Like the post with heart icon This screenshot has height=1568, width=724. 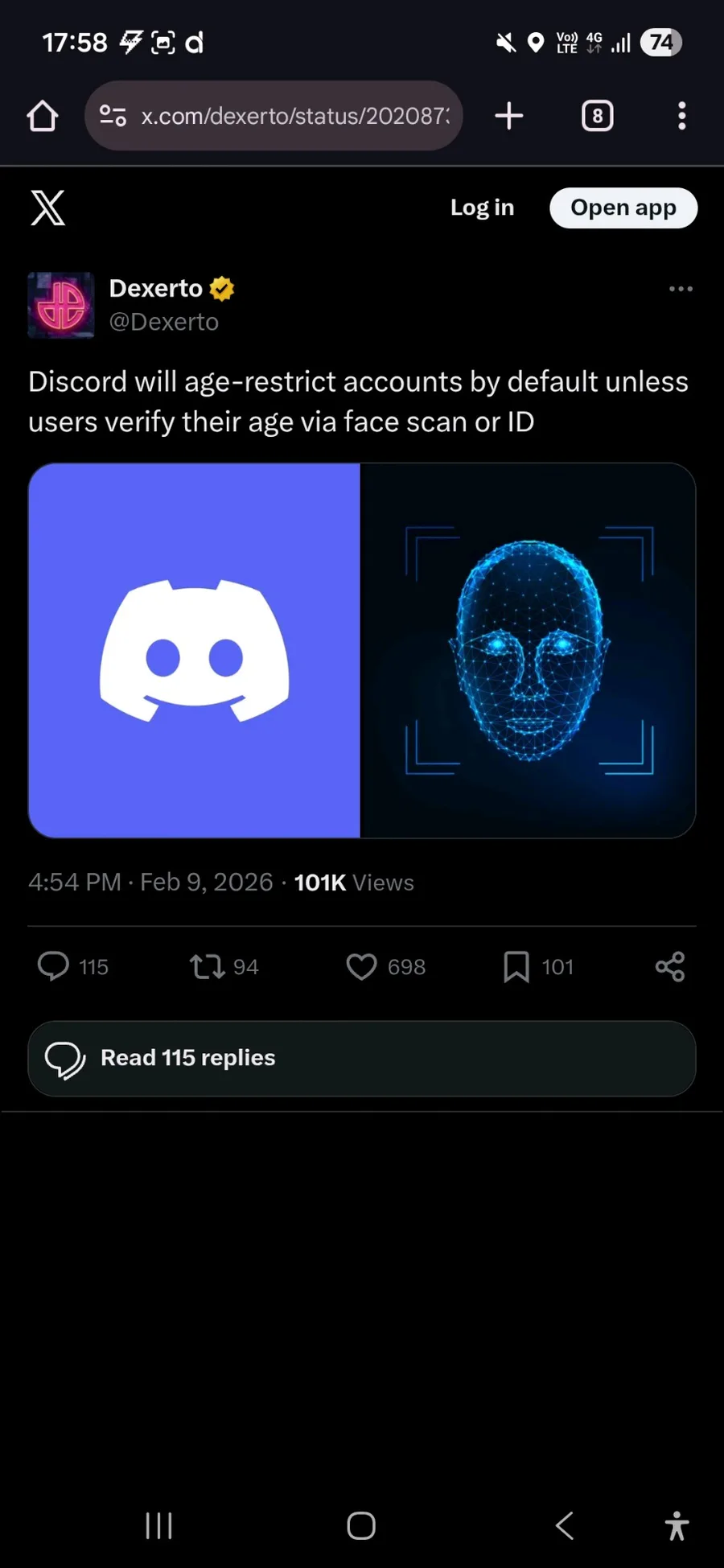pyautogui.click(x=361, y=966)
